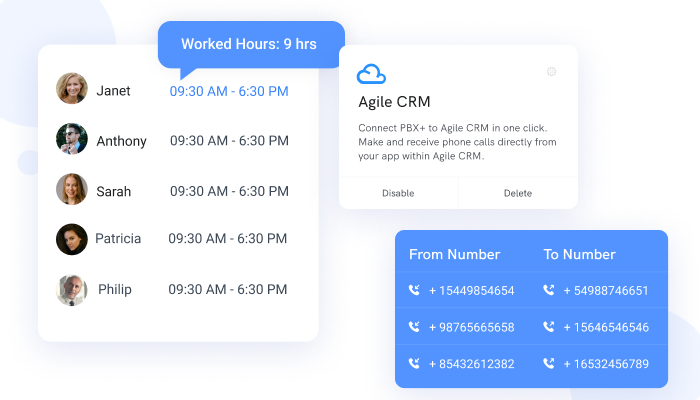Click incoming call icon beside +15449854654
The height and width of the screenshot is (400, 700).
pos(414,290)
